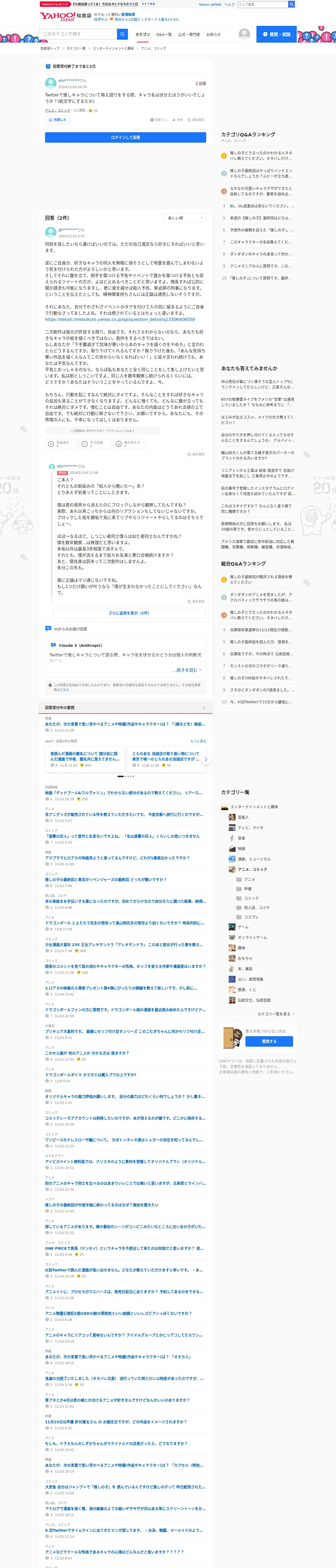Click the ウェブ検索 input field
The width and height of the screenshot is (336, 1568).
pyautogui.click(x=263, y=4)
